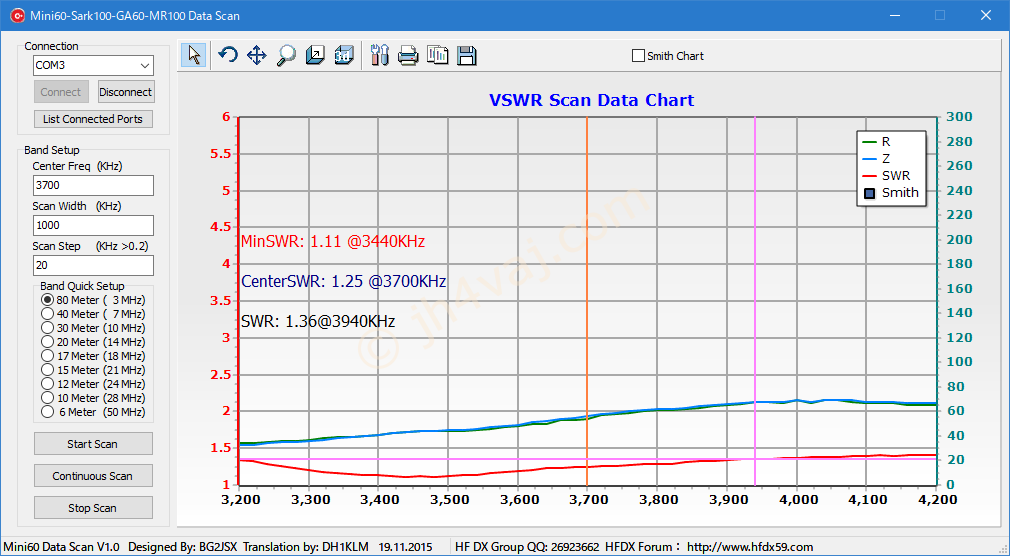
Task: Click the copy chart icon
Action: click(437, 55)
